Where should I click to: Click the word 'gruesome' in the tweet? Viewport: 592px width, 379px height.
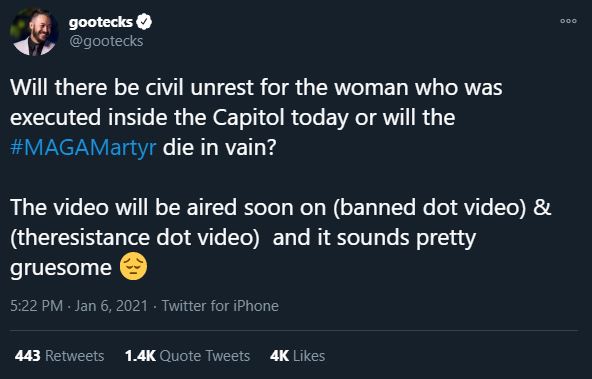[x=61, y=269]
